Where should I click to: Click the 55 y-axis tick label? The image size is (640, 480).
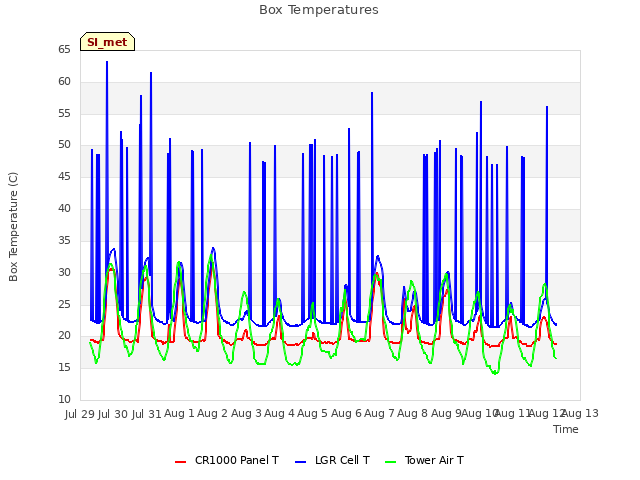64,113
